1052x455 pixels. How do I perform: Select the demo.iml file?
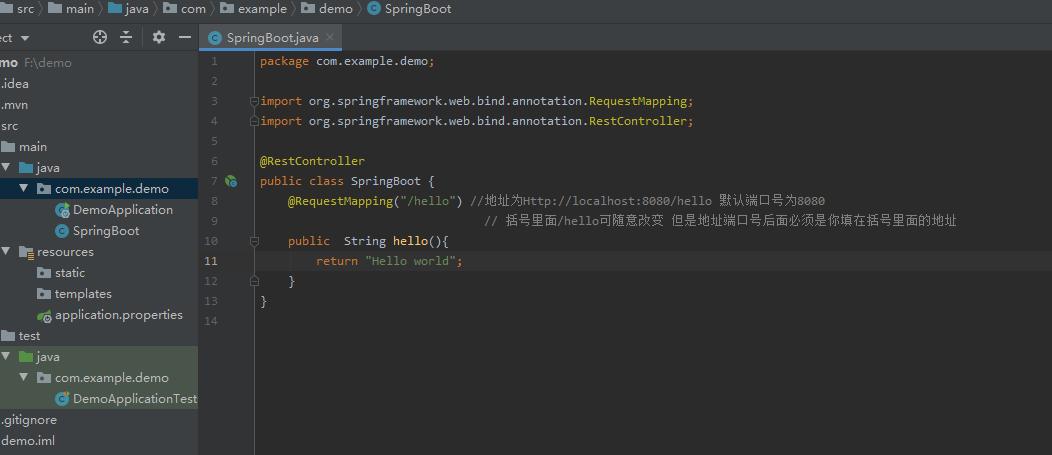point(28,441)
